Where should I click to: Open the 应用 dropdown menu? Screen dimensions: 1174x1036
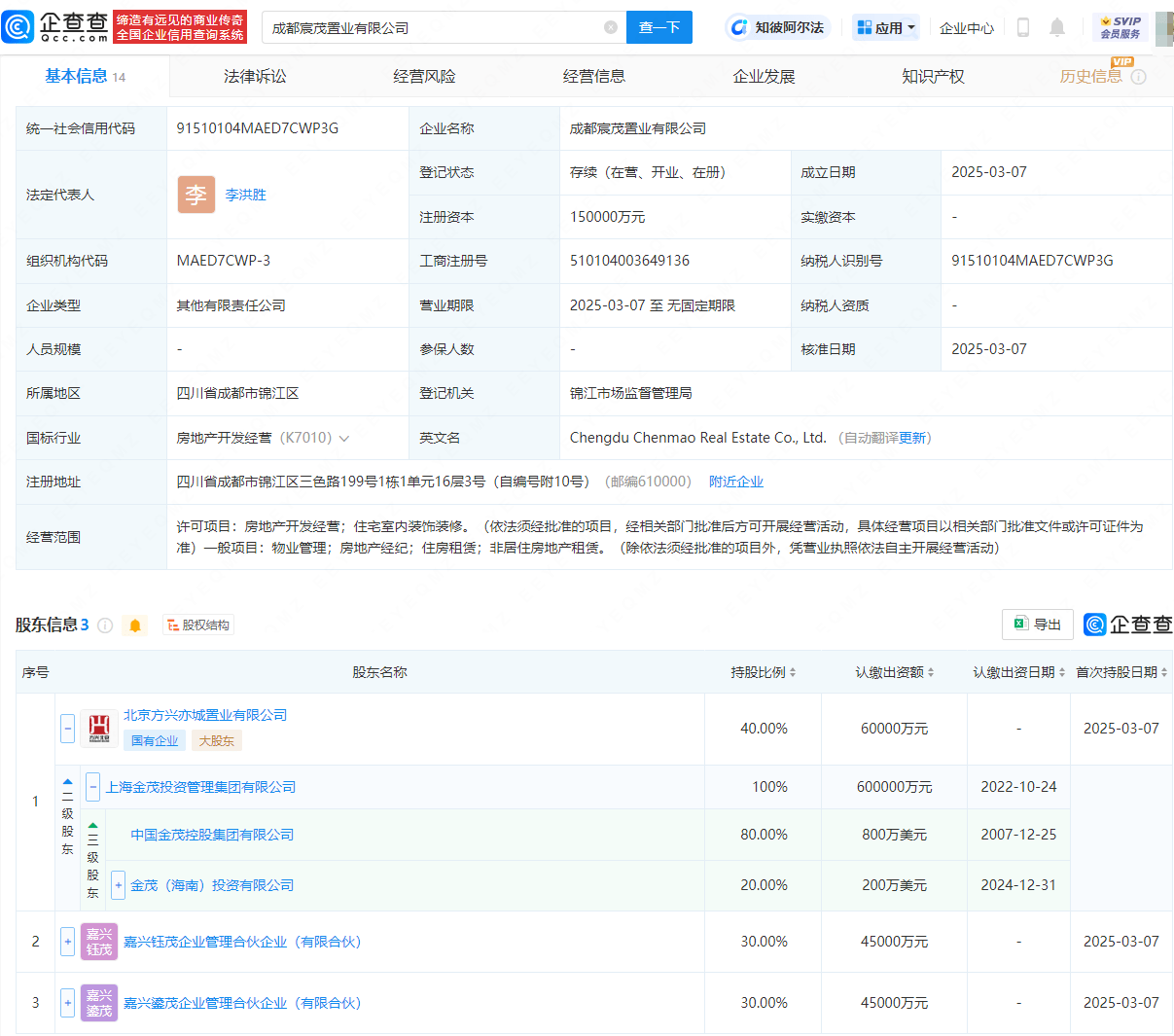887,27
